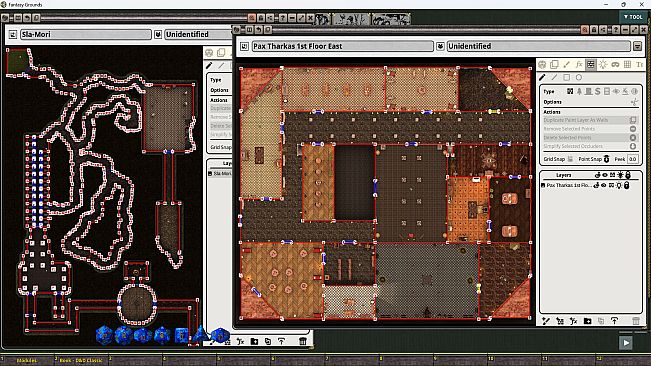Toggle visibility eye for Pax Tharkas 1st Flo layer
The height and width of the screenshot is (366, 651).
[x=604, y=185]
